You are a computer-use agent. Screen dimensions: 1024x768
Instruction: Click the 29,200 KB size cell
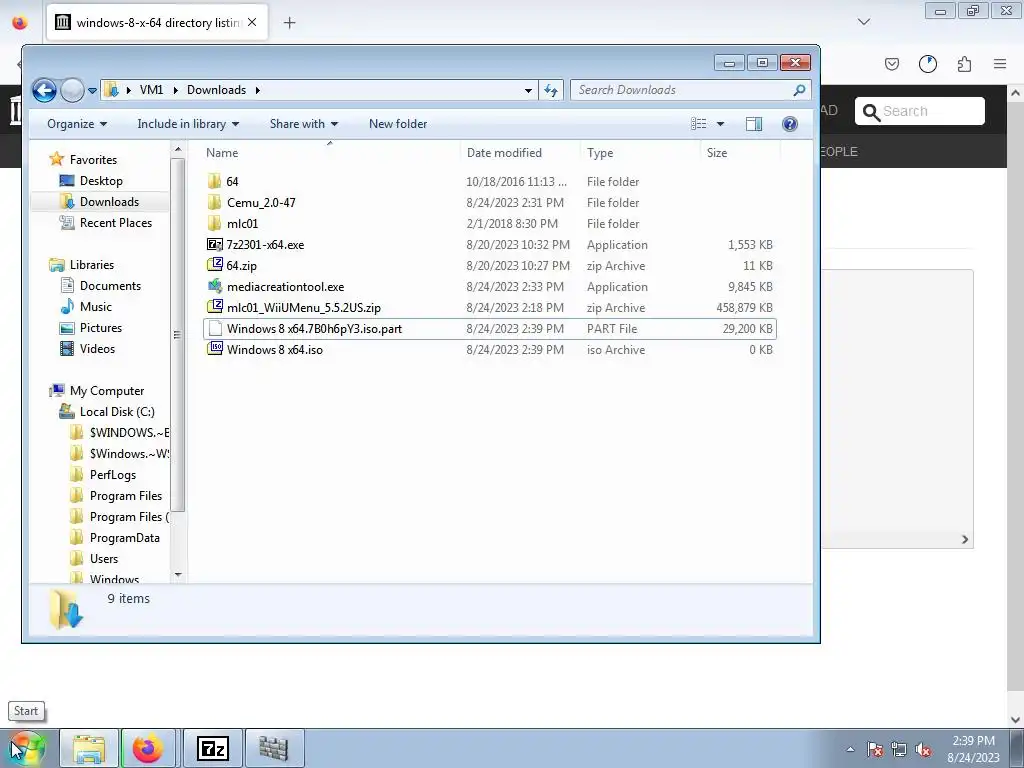click(x=747, y=328)
